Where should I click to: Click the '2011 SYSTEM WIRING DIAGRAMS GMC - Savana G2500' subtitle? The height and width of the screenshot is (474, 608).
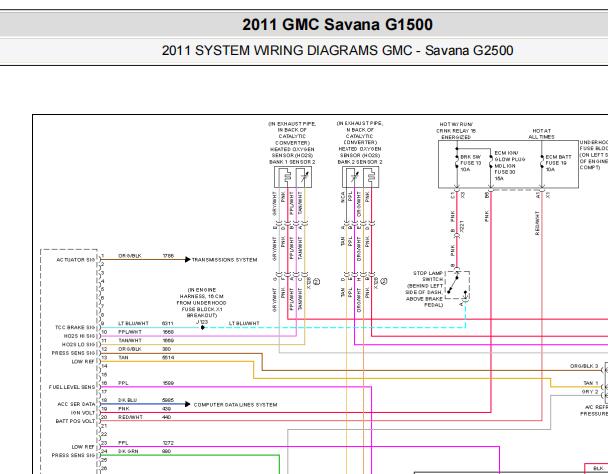click(x=337, y=50)
